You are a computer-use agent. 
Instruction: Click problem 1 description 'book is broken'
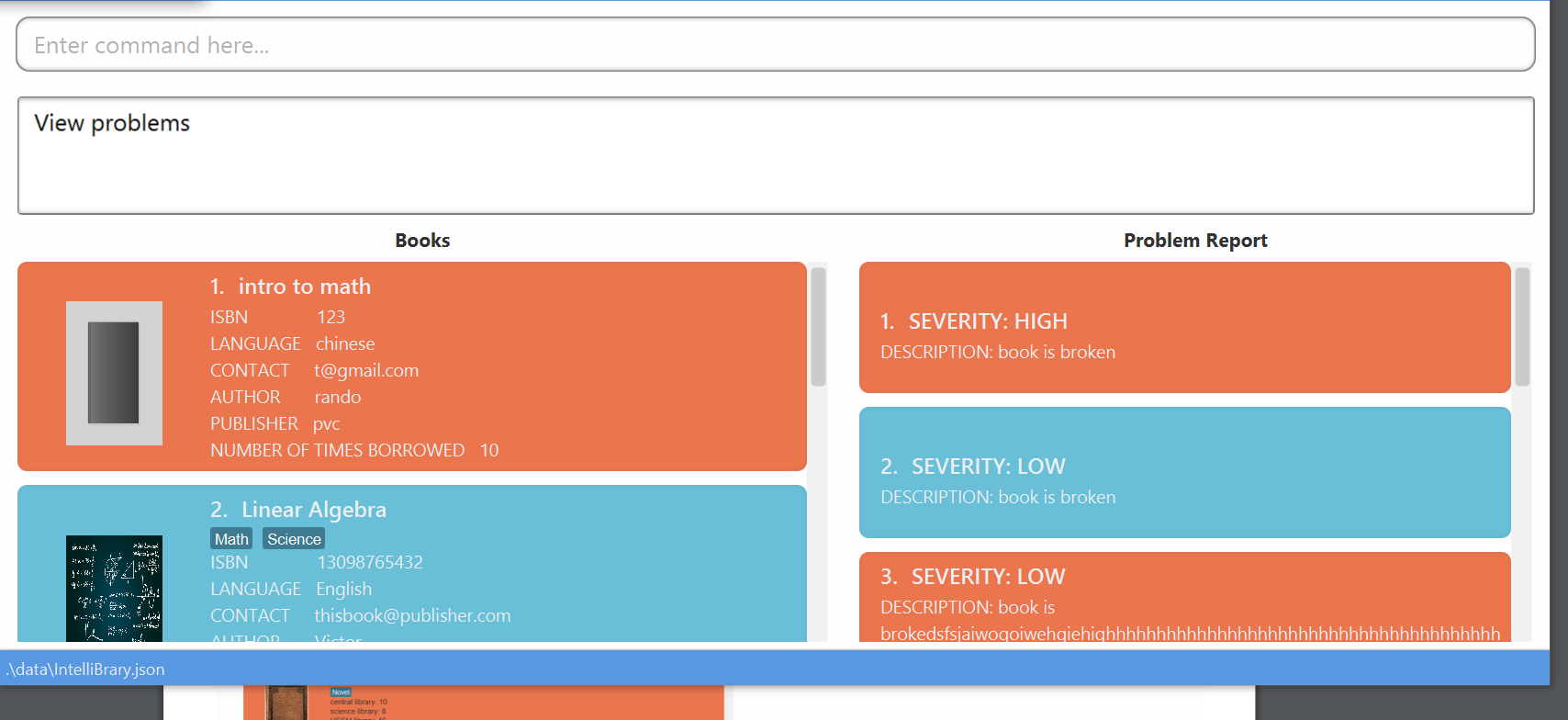point(1057,352)
